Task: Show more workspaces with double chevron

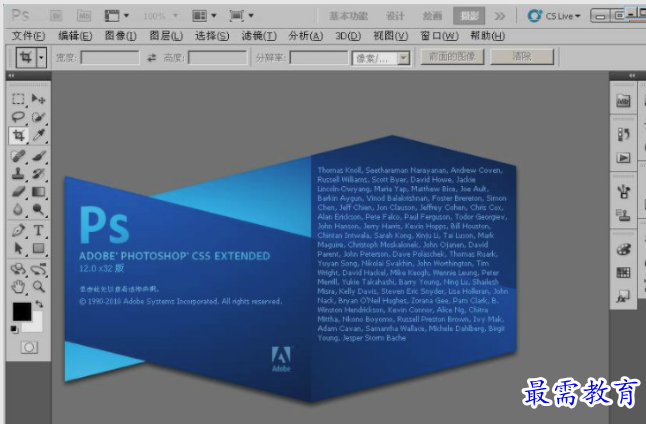Action: tap(500, 16)
